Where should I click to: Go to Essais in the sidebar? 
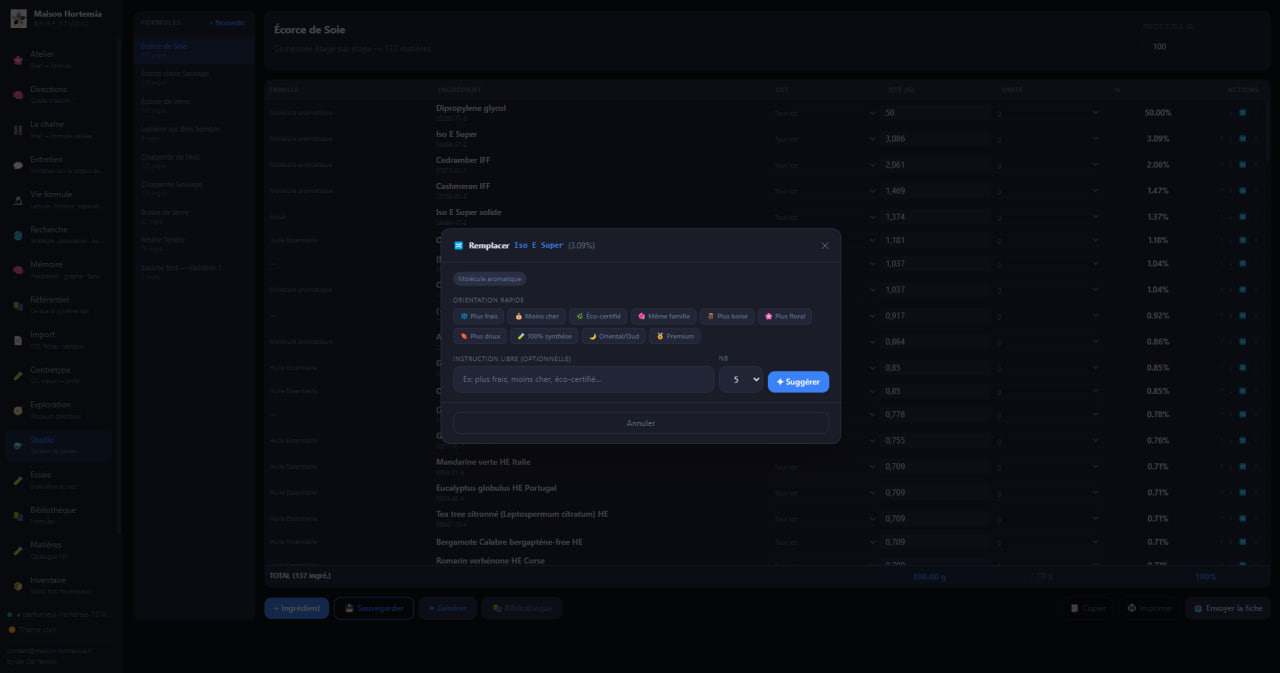point(60,480)
